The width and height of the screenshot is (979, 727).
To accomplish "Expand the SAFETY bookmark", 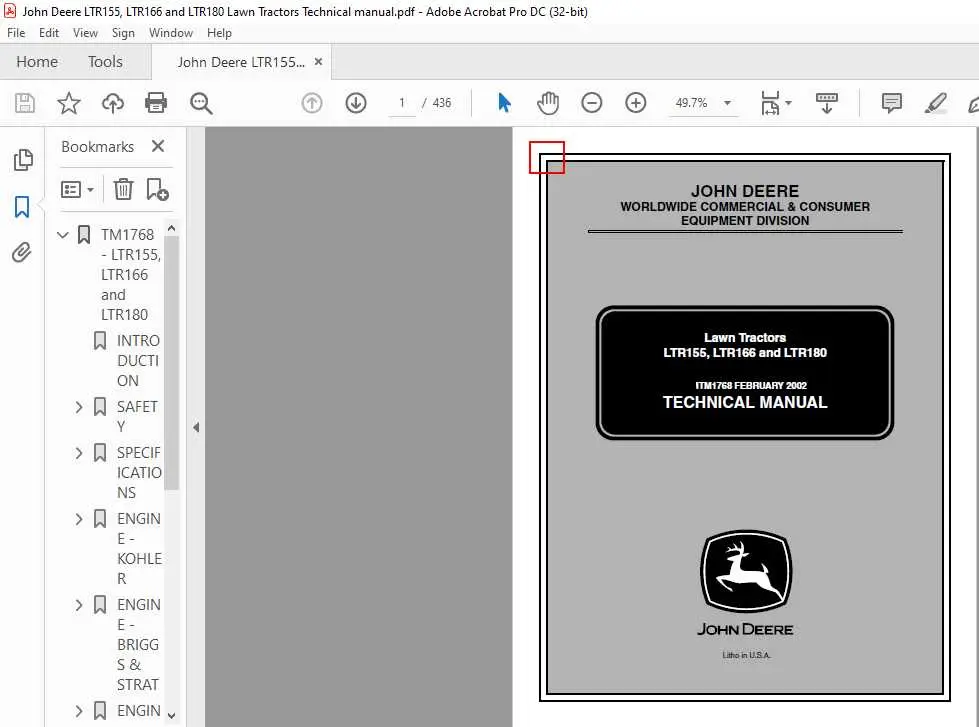I will (x=79, y=407).
